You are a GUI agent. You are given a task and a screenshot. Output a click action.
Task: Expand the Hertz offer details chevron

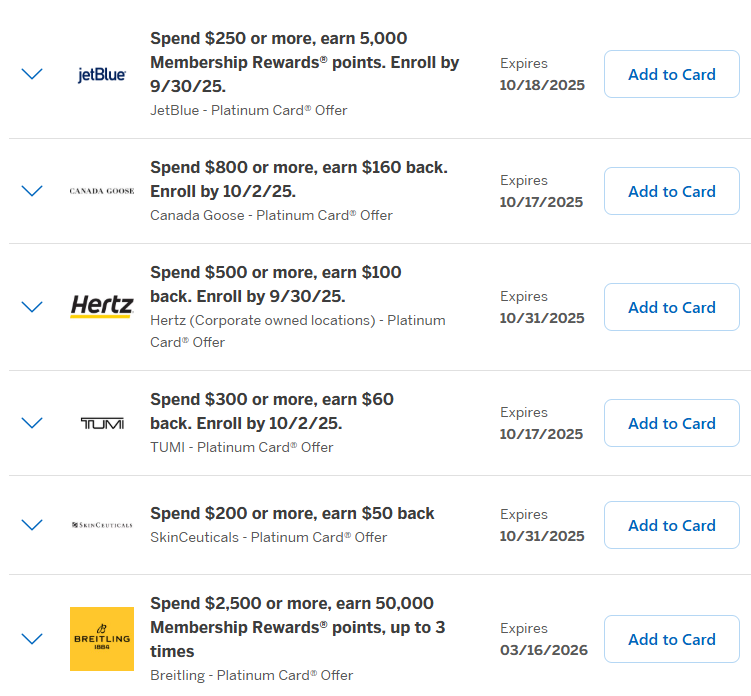(32, 307)
